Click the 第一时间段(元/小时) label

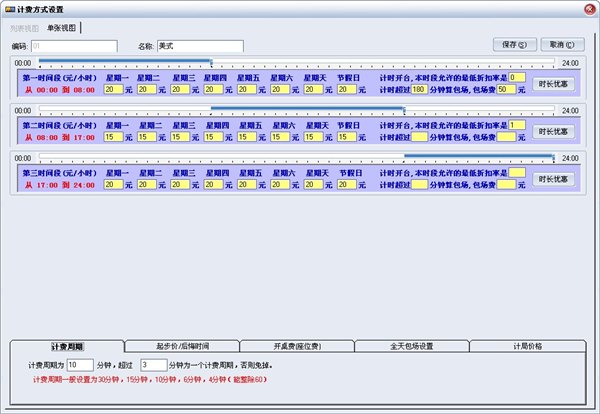coord(59,78)
